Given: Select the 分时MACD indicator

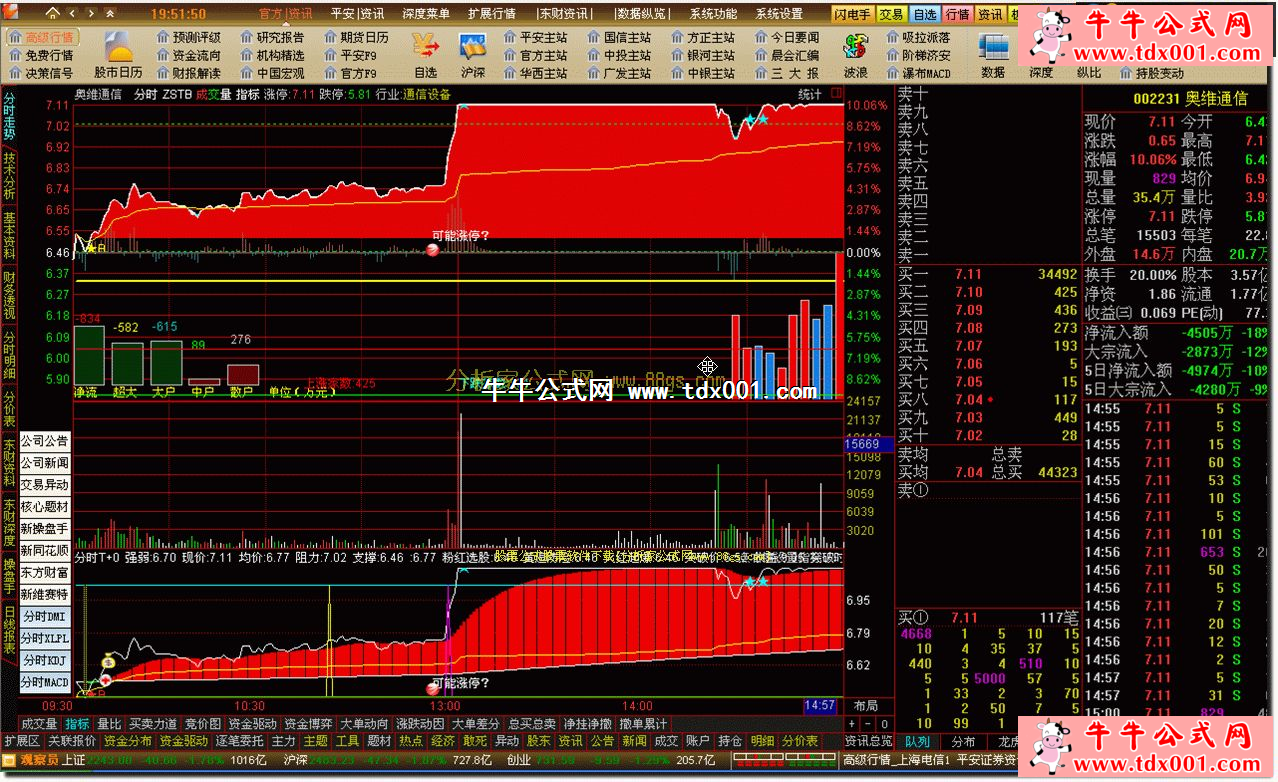Looking at the screenshot, I should 45,683.
